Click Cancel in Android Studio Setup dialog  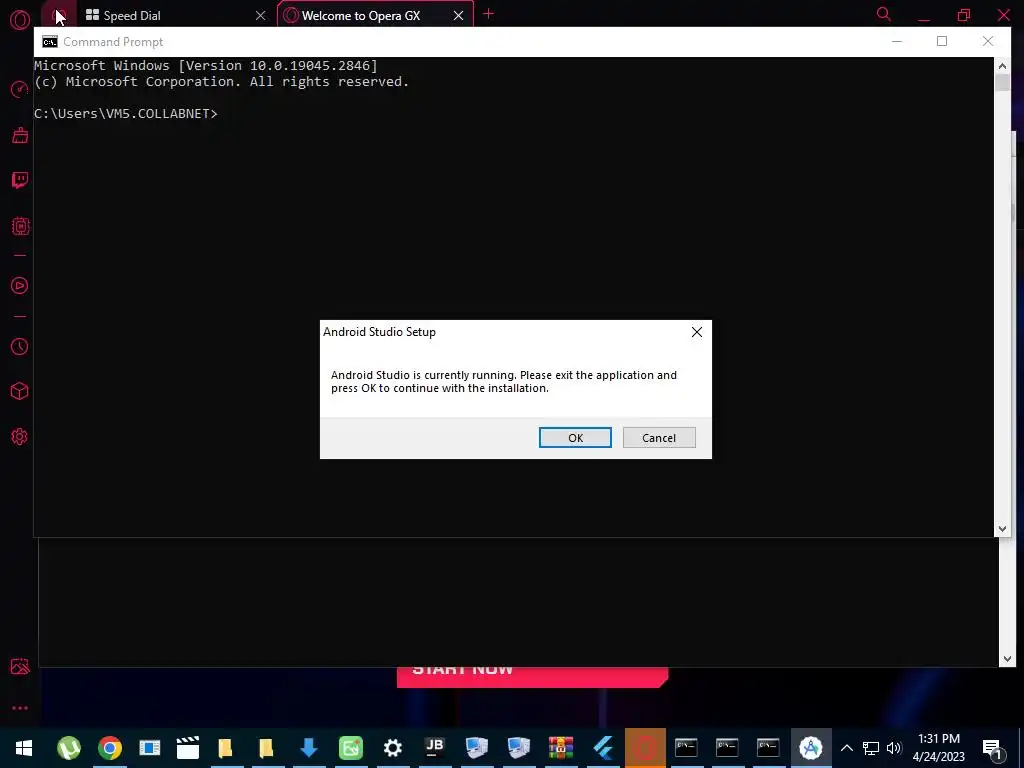pyautogui.click(x=659, y=438)
